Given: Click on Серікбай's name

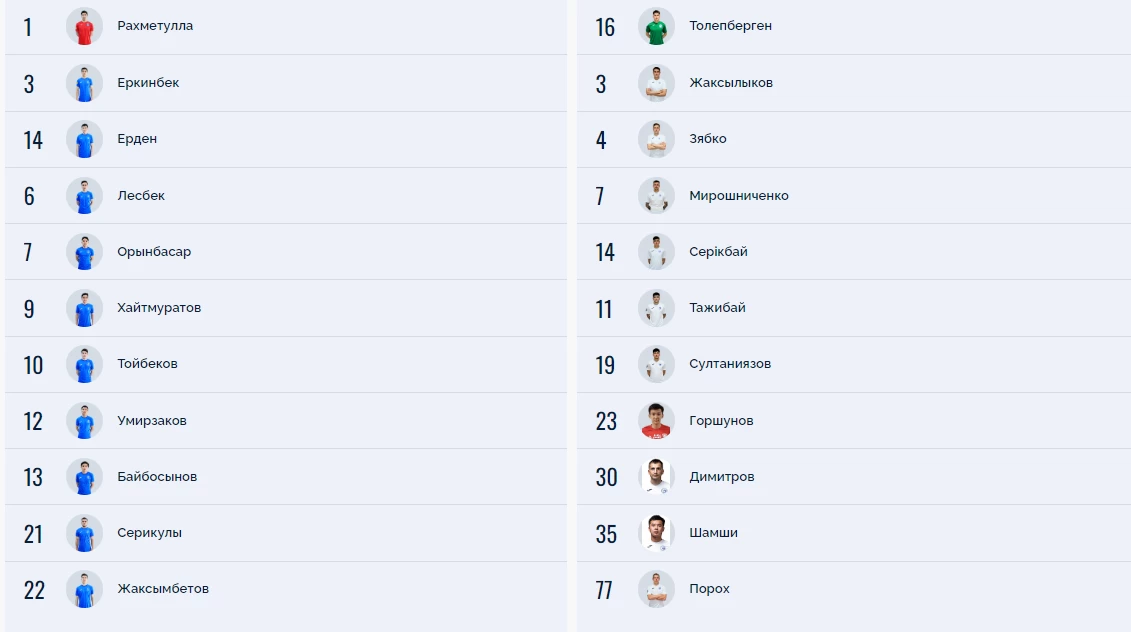Looking at the screenshot, I should point(718,252).
